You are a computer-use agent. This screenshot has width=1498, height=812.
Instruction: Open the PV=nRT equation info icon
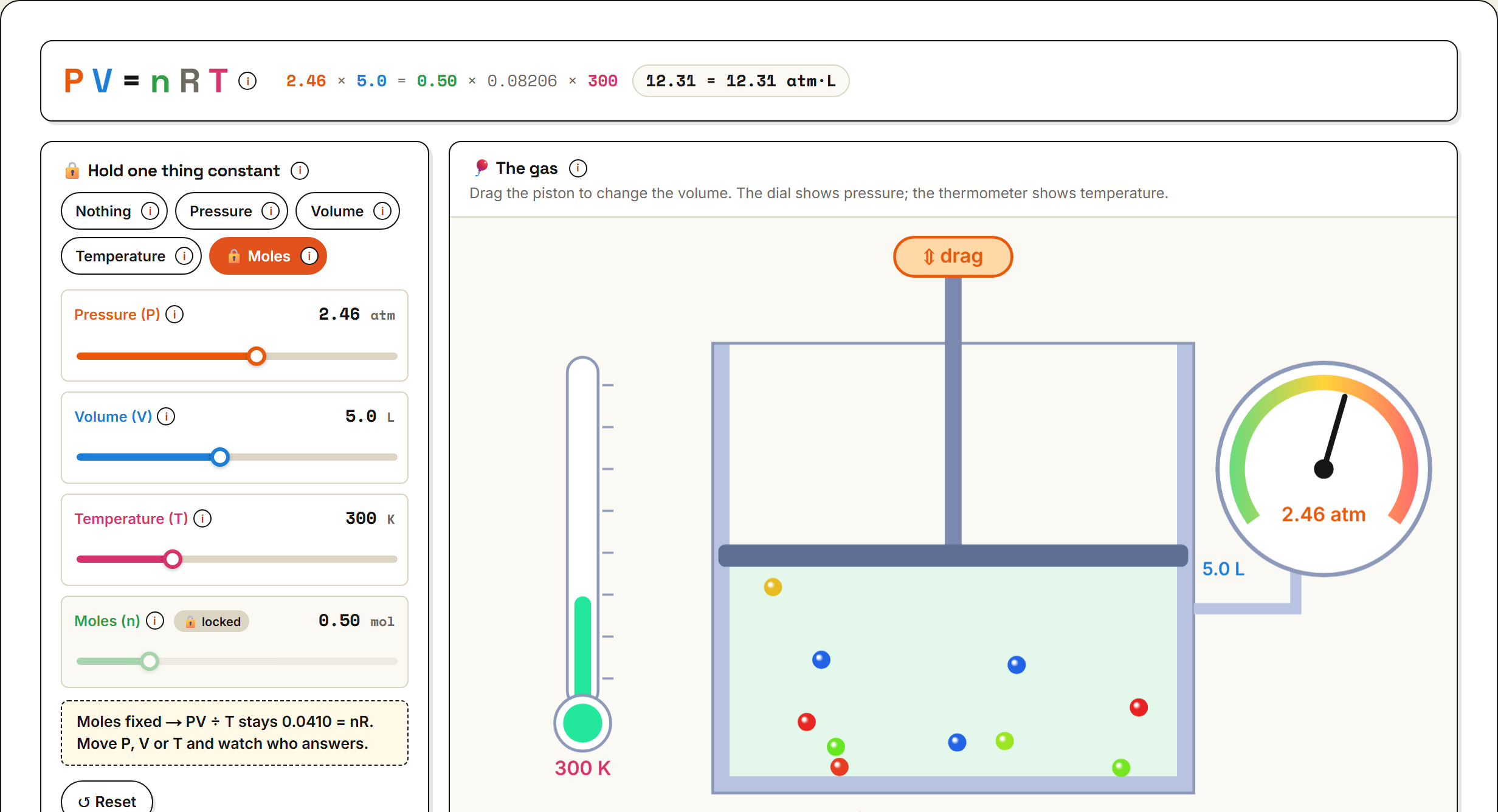click(247, 81)
